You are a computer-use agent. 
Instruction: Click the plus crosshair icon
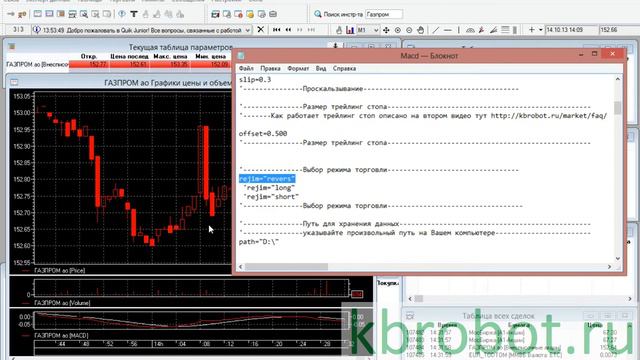click(531, 30)
